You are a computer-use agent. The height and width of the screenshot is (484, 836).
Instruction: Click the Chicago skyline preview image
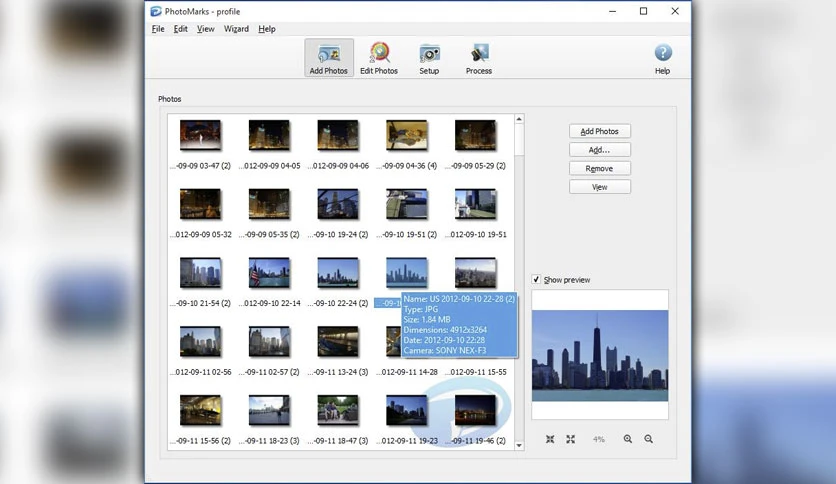click(600, 356)
